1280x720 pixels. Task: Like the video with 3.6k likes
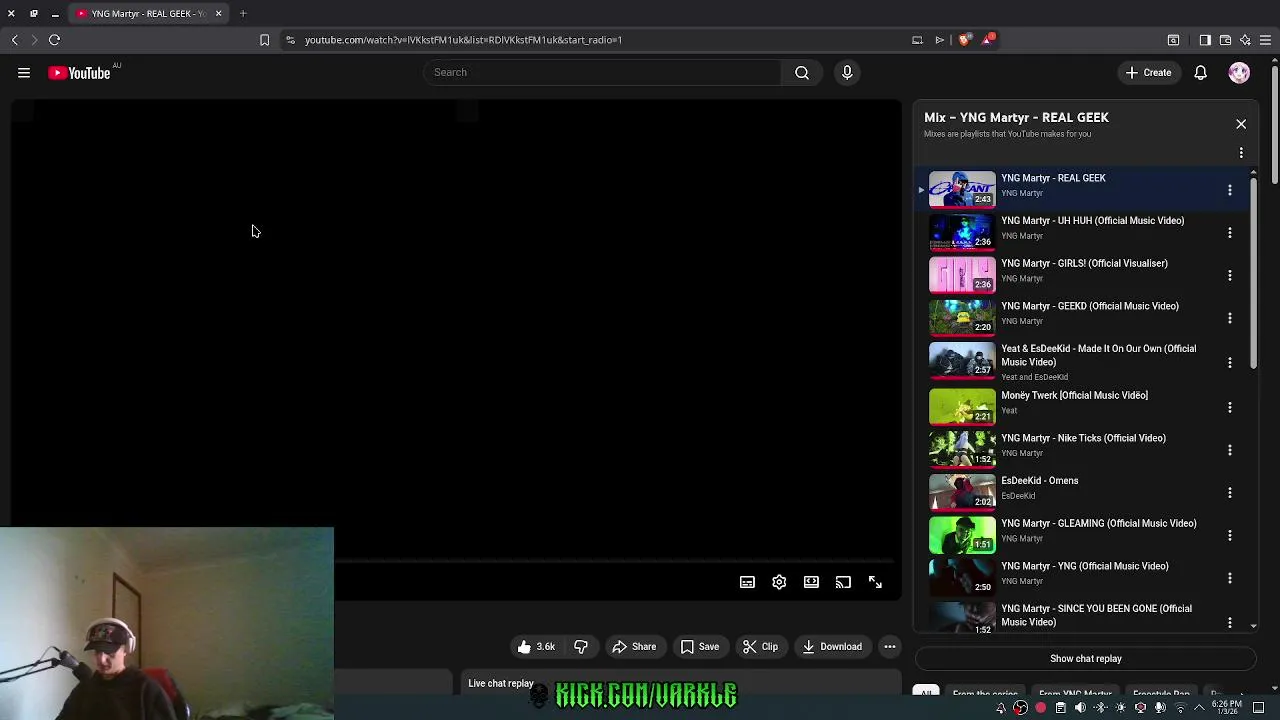pyautogui.click(x=535, y=647)
